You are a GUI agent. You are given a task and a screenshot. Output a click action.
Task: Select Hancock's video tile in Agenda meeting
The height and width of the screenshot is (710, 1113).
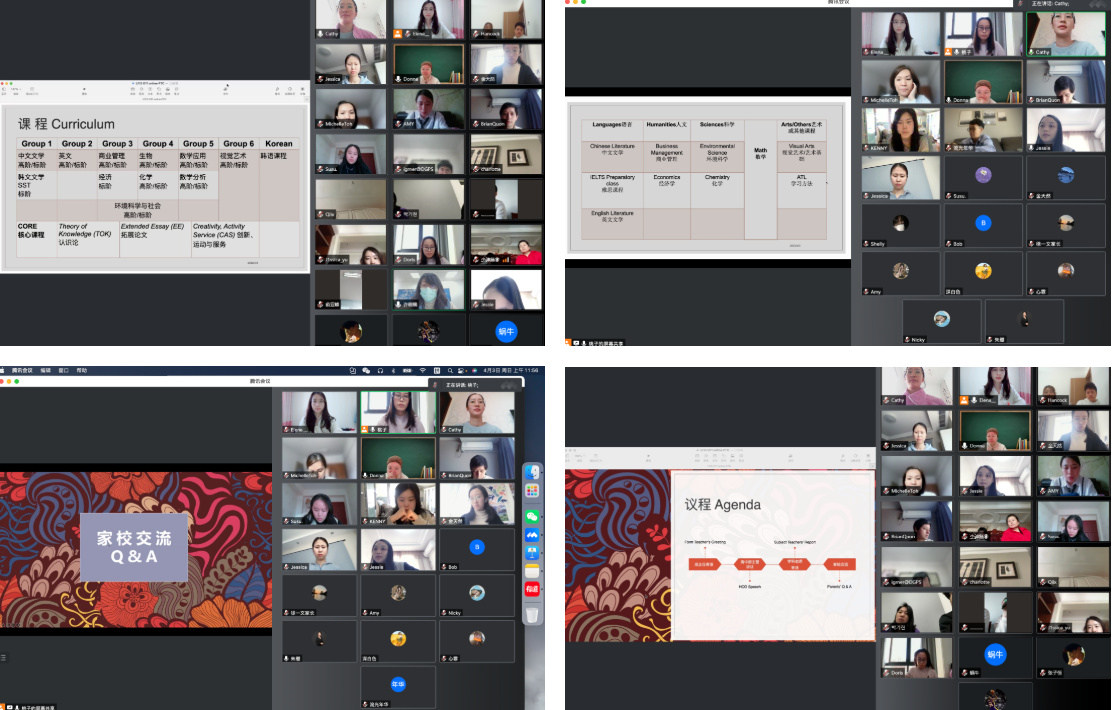1073,386
